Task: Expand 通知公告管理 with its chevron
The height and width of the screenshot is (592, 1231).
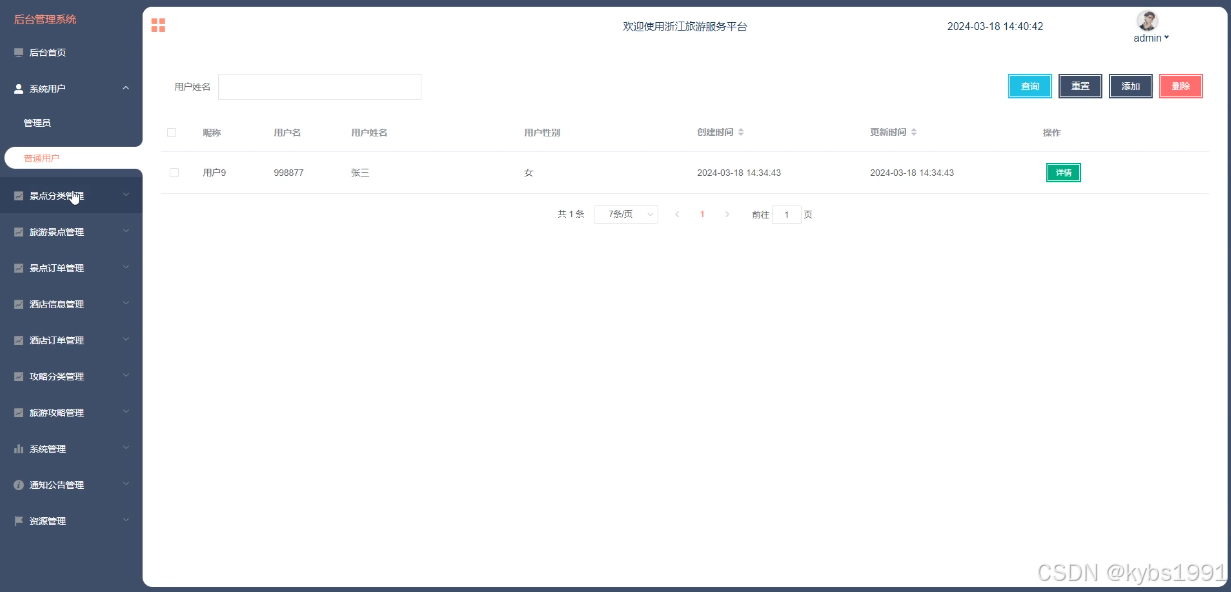Action: click(x=126, y=485)
